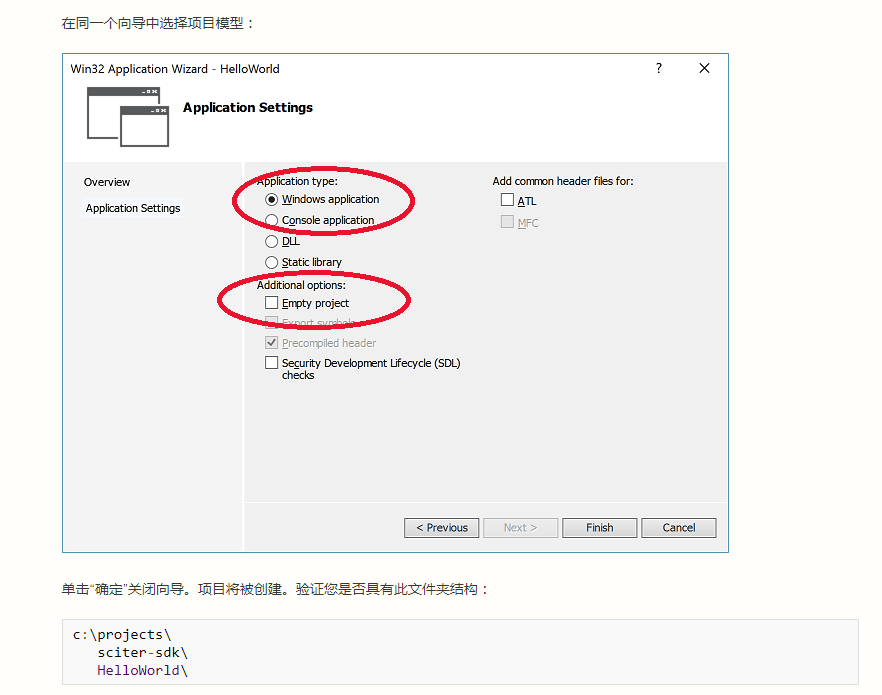Select the Windows application radio button
Viewport: 882px width, 695px height.
click(271, 199)
